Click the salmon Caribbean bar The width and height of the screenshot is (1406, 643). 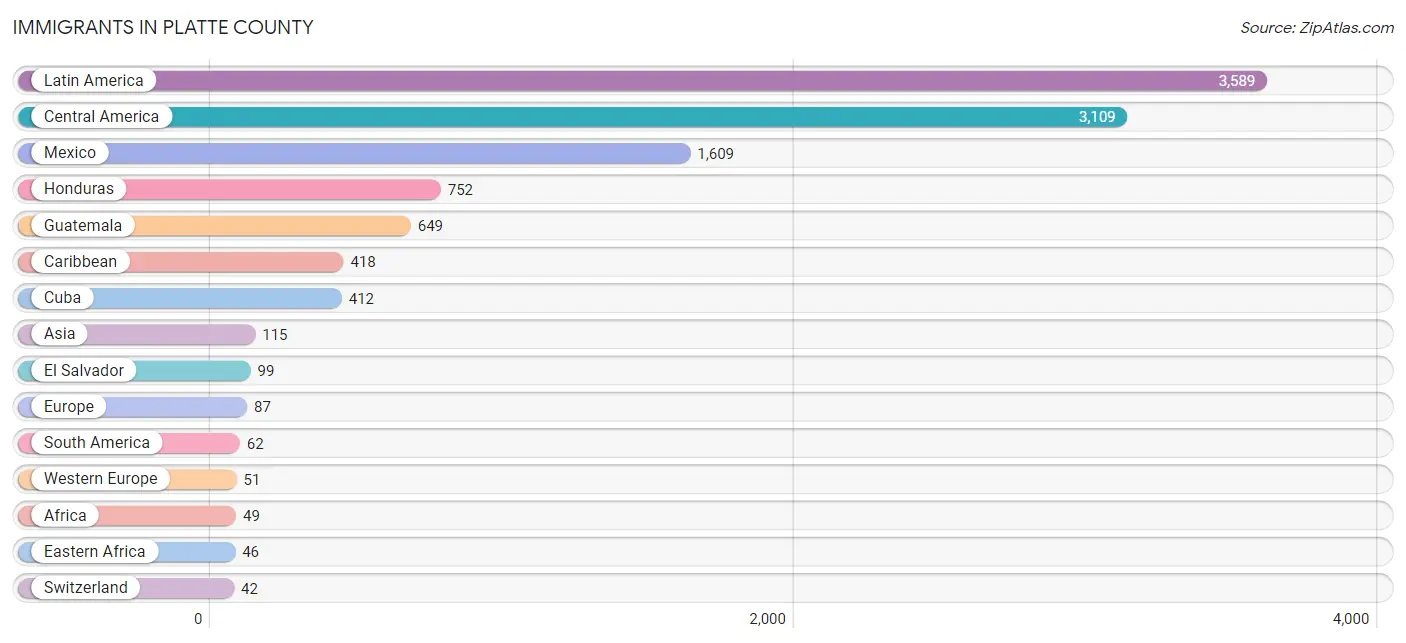(180, 262)
